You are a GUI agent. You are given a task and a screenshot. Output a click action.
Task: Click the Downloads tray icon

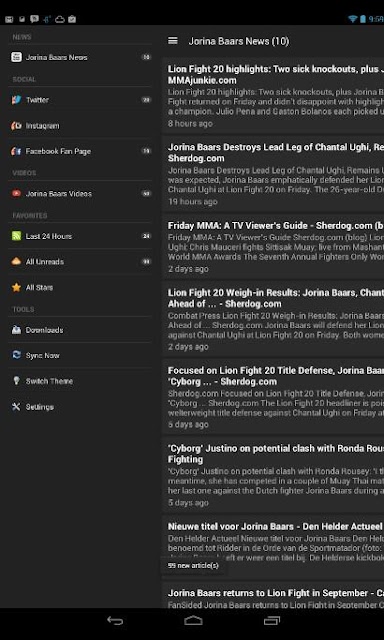coord(16,330)
